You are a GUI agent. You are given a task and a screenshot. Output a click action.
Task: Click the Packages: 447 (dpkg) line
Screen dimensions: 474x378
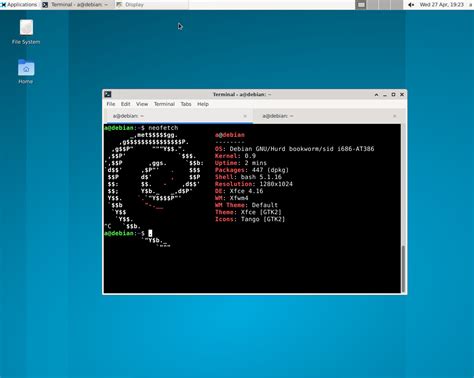click(252, 170)
